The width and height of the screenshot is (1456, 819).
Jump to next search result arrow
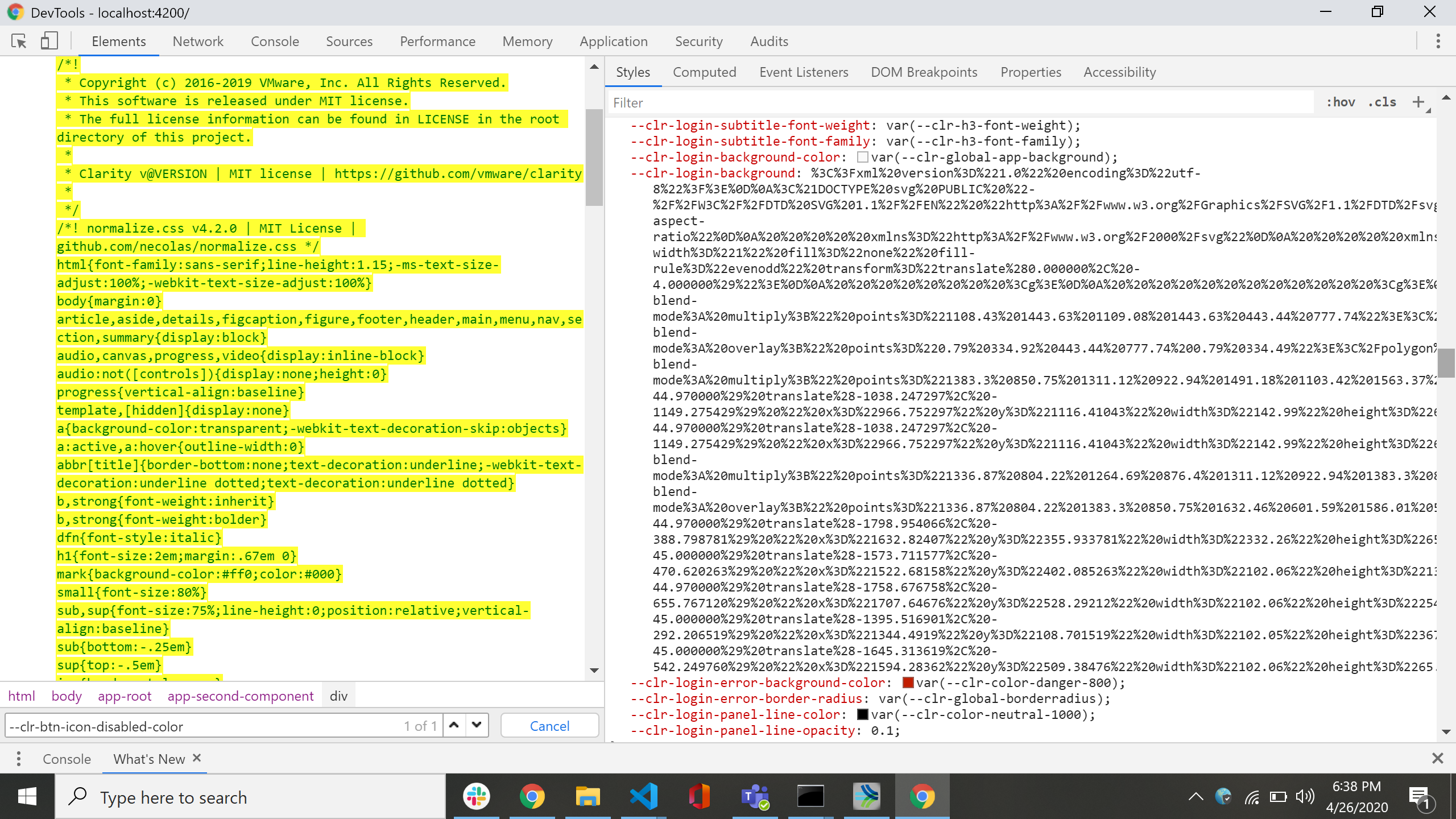(477, 725)
